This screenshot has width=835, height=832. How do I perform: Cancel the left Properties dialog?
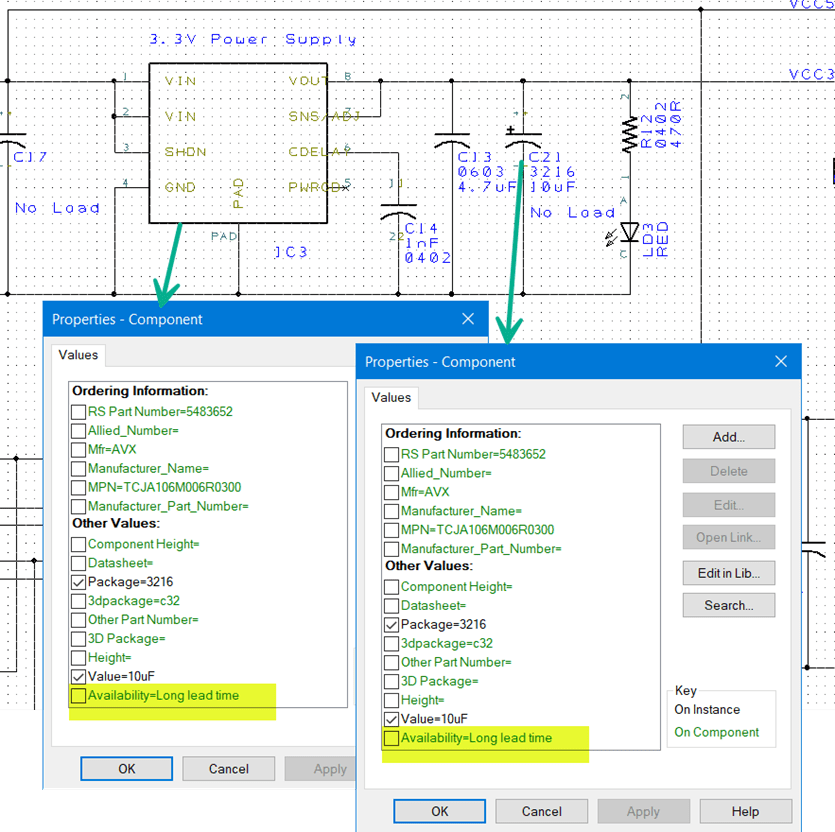pos(228,769)
